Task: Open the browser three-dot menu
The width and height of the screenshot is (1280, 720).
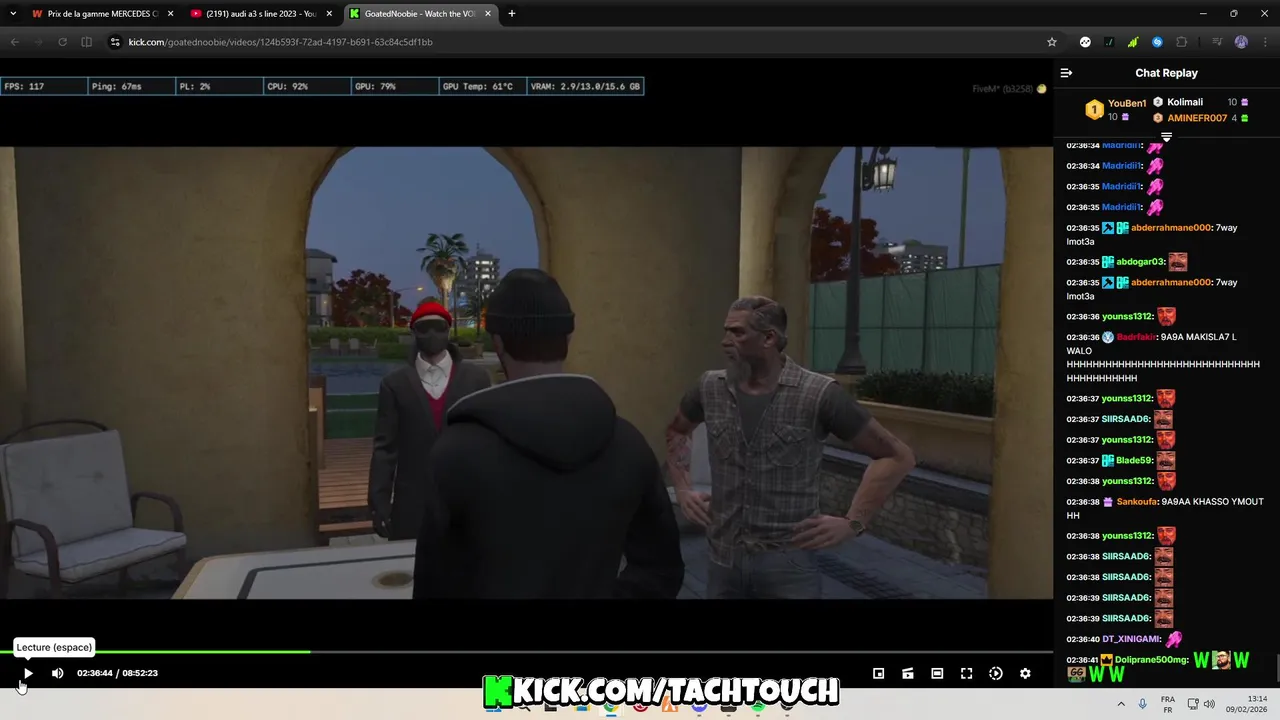Action: (1264, 42)
